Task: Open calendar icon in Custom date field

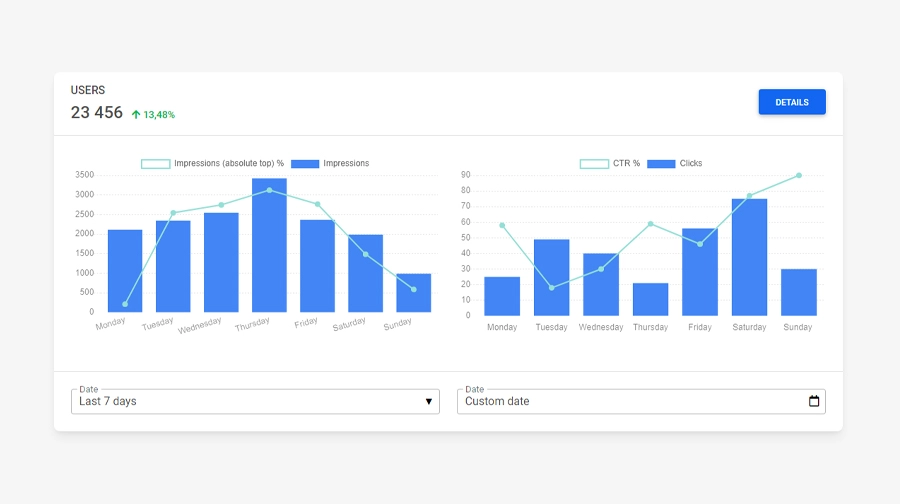Action: click(x=814, y=401)
